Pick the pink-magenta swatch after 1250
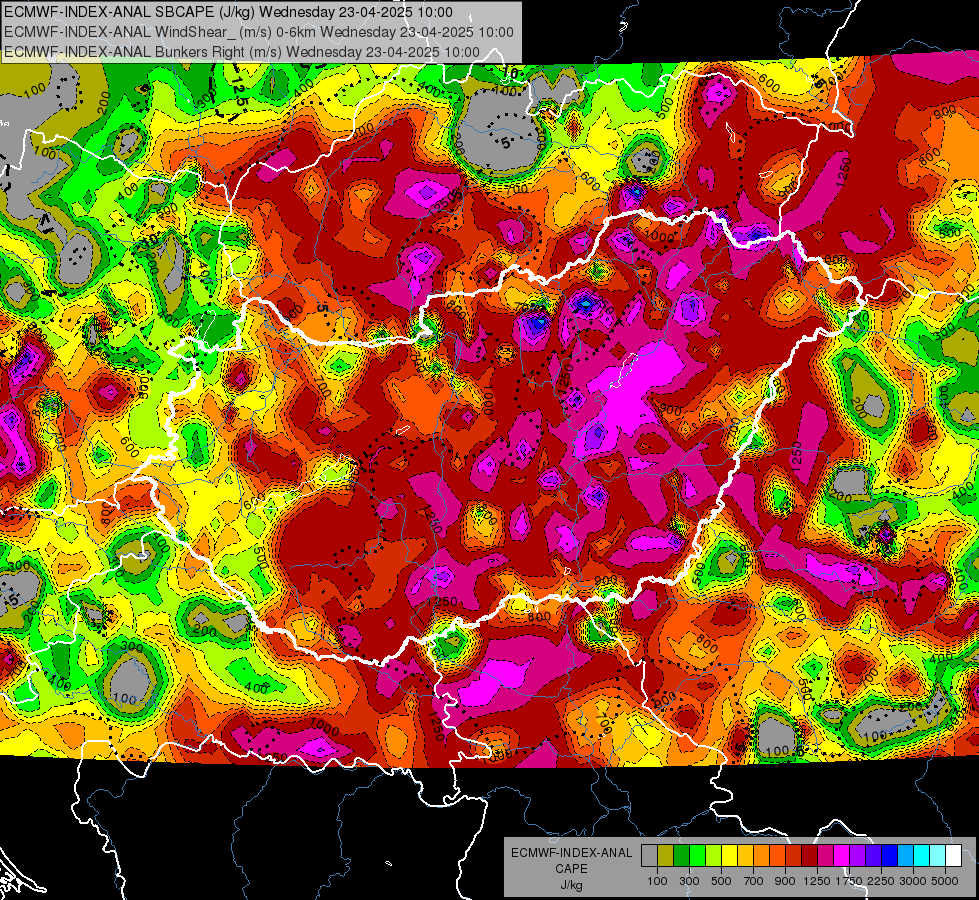 [x=825, y=855]
